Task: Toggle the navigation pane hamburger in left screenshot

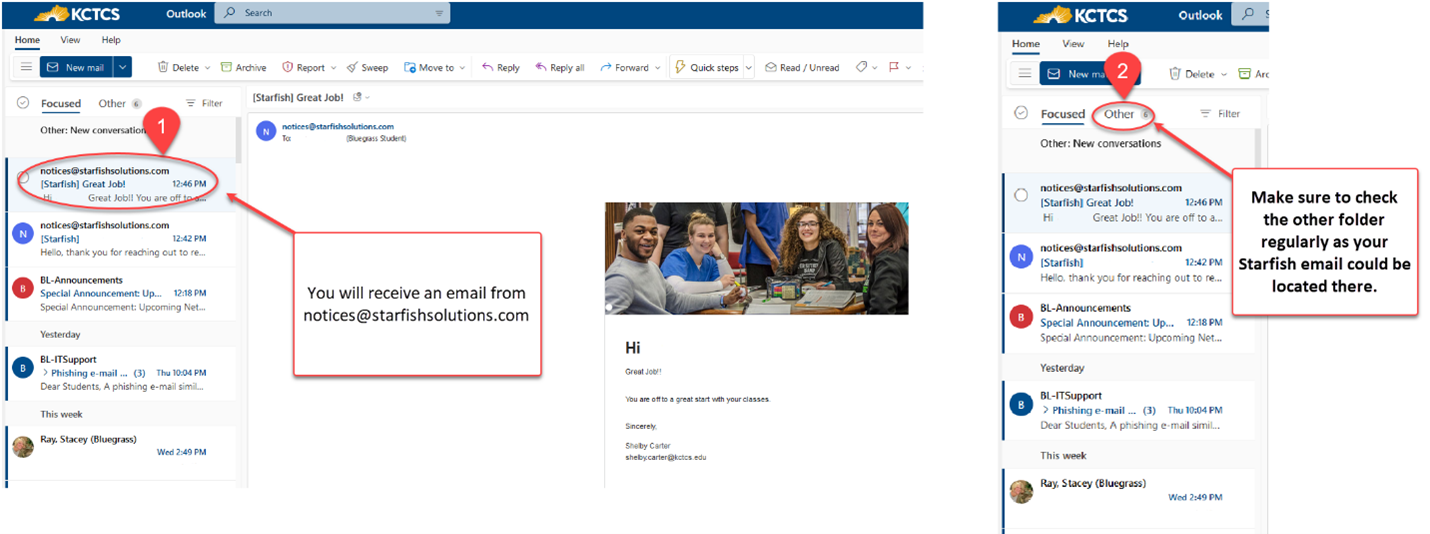Action: pyautogui.click(x=27, y=67)
